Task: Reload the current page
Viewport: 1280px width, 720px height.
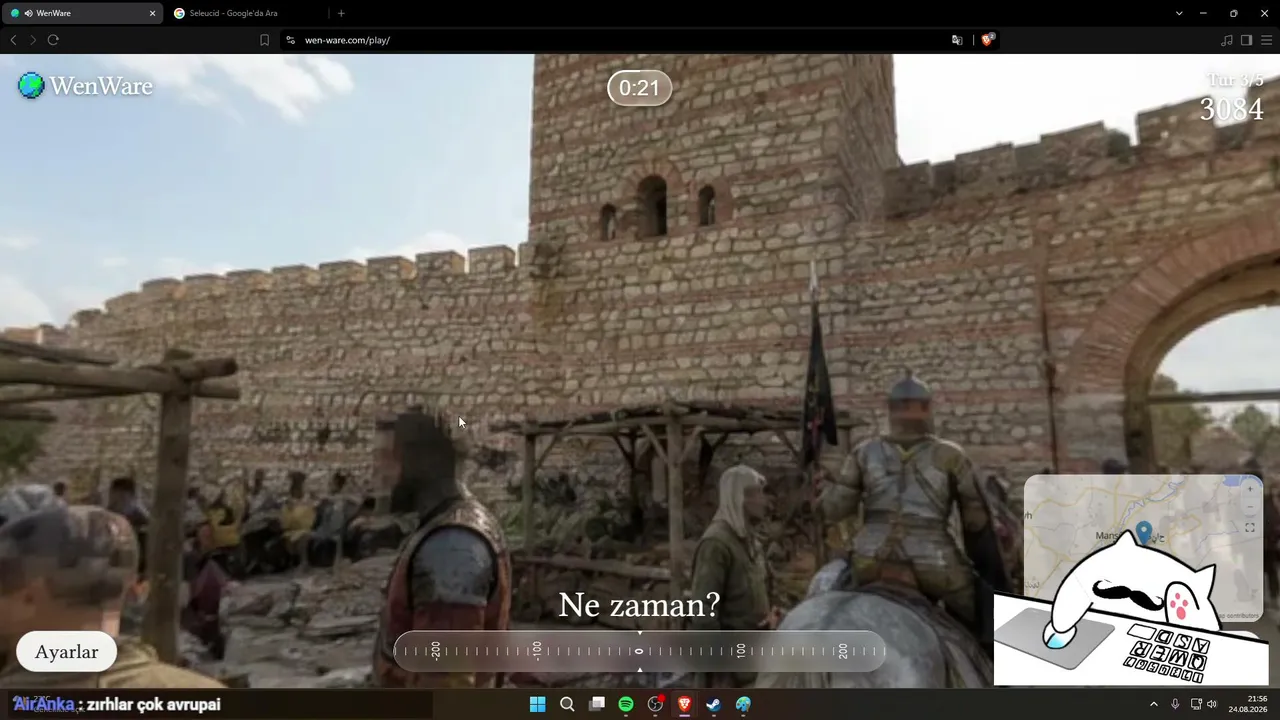Action: click(53, 40)
